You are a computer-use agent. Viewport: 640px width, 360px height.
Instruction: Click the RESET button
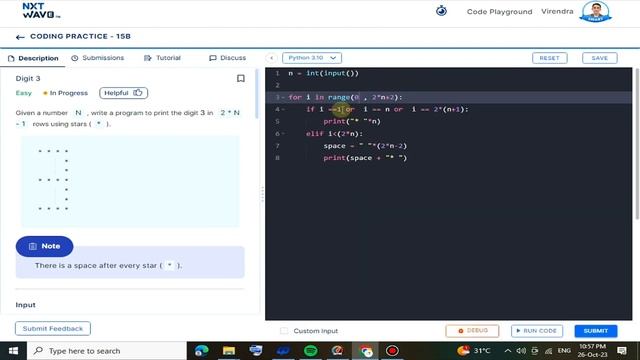click(x=549, y=58)
